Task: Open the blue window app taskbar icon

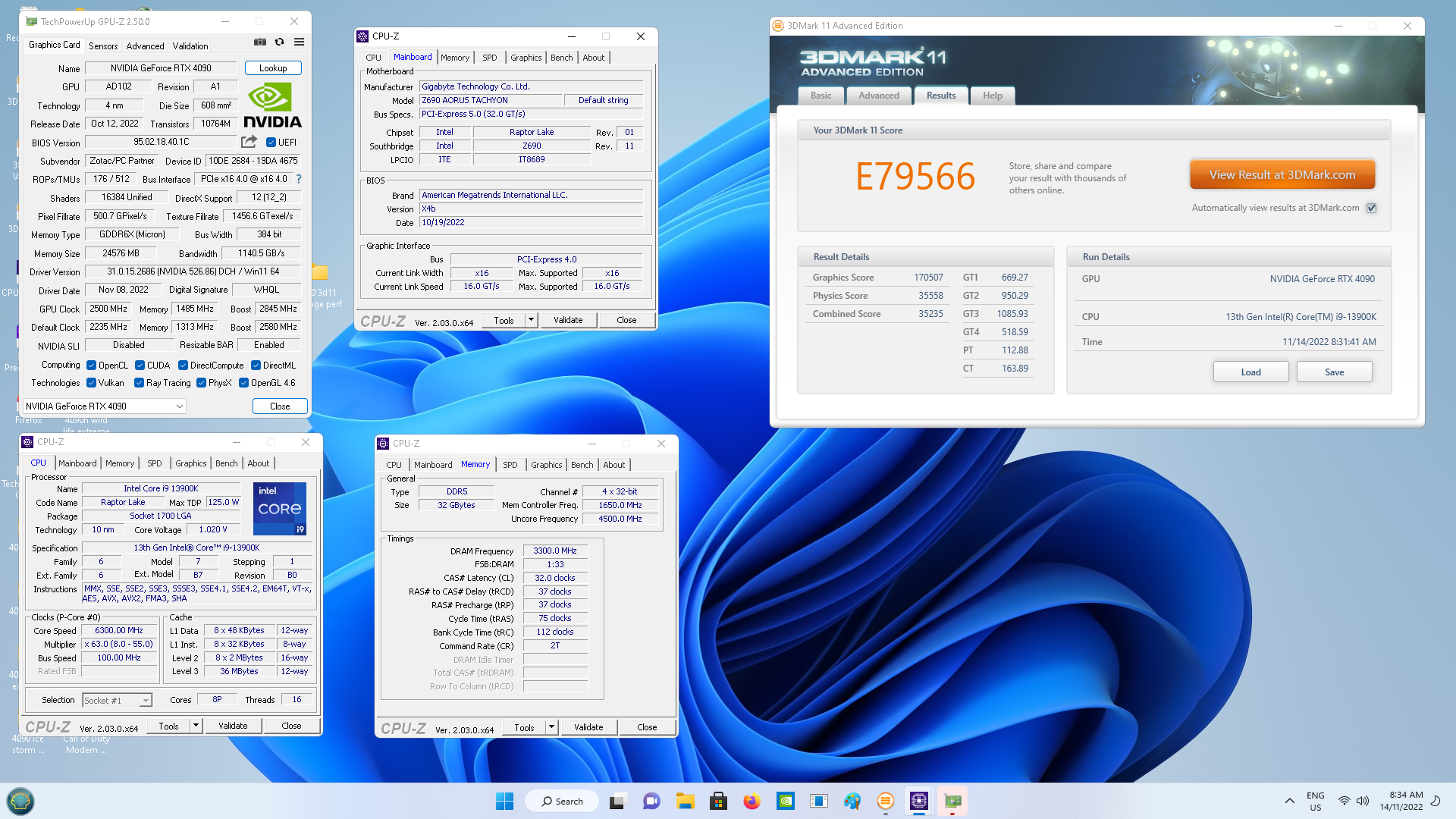Action: [x=819, y=801]
